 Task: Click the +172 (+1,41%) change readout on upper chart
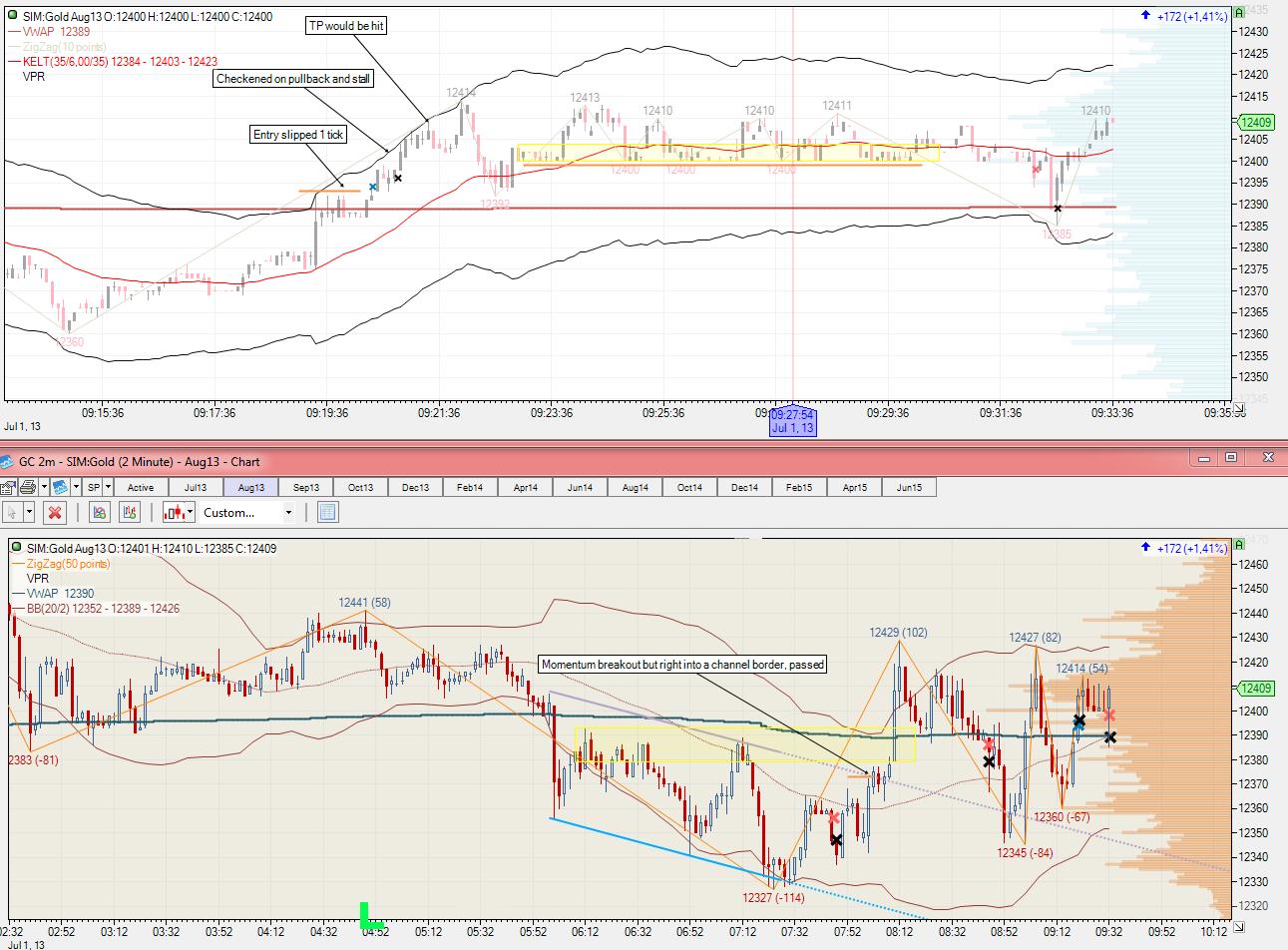pyautogui.click(x=1184, y=16)
